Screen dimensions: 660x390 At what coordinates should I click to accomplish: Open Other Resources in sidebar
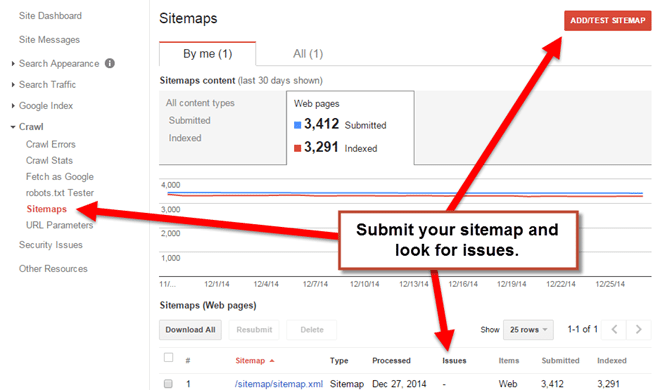pos(53,269)
